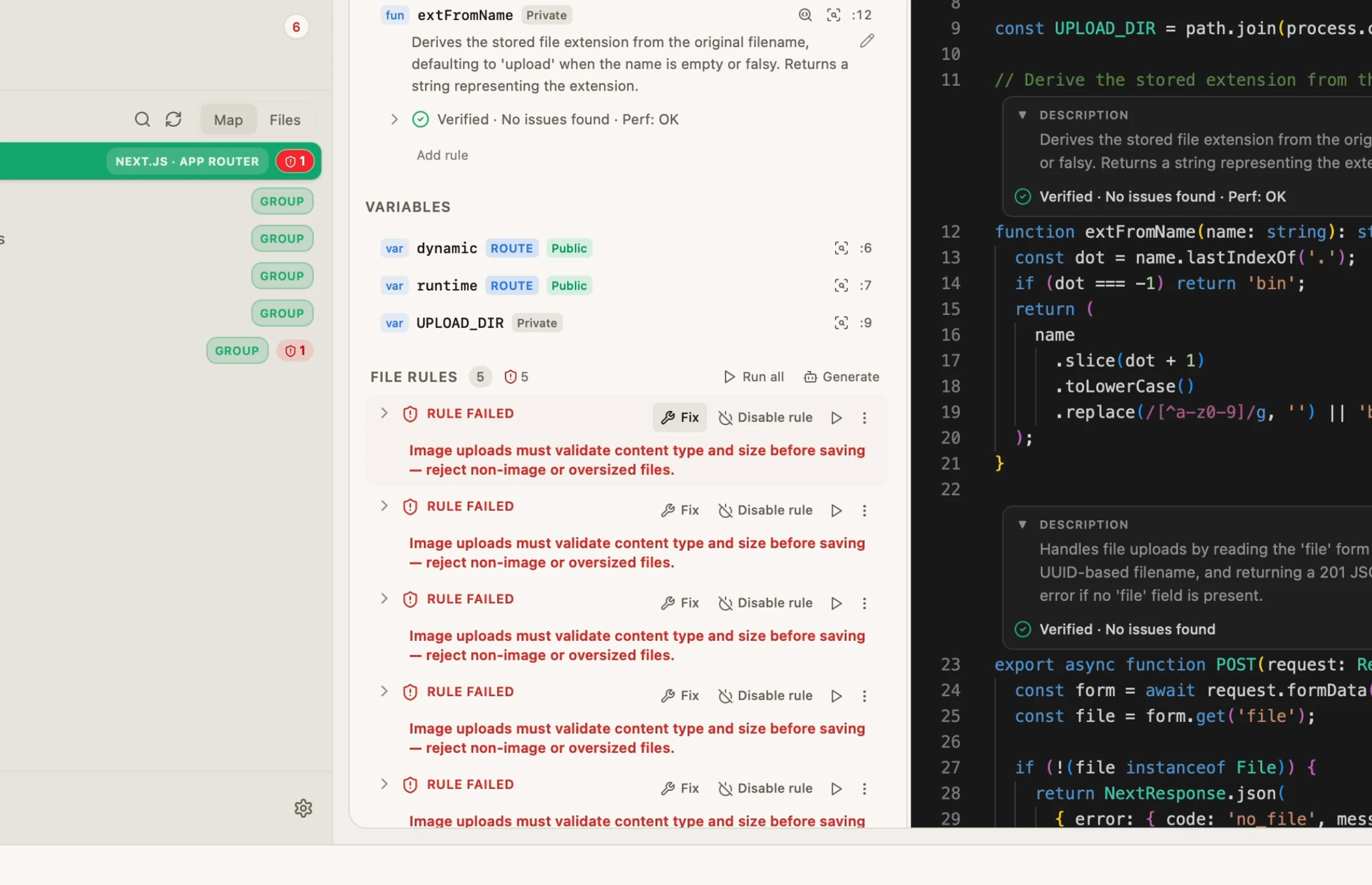The height and width of the screenshot is (885, 1372).
Task: Open the more-options menu of the fourth failed rule
Action: pos(864,696)
